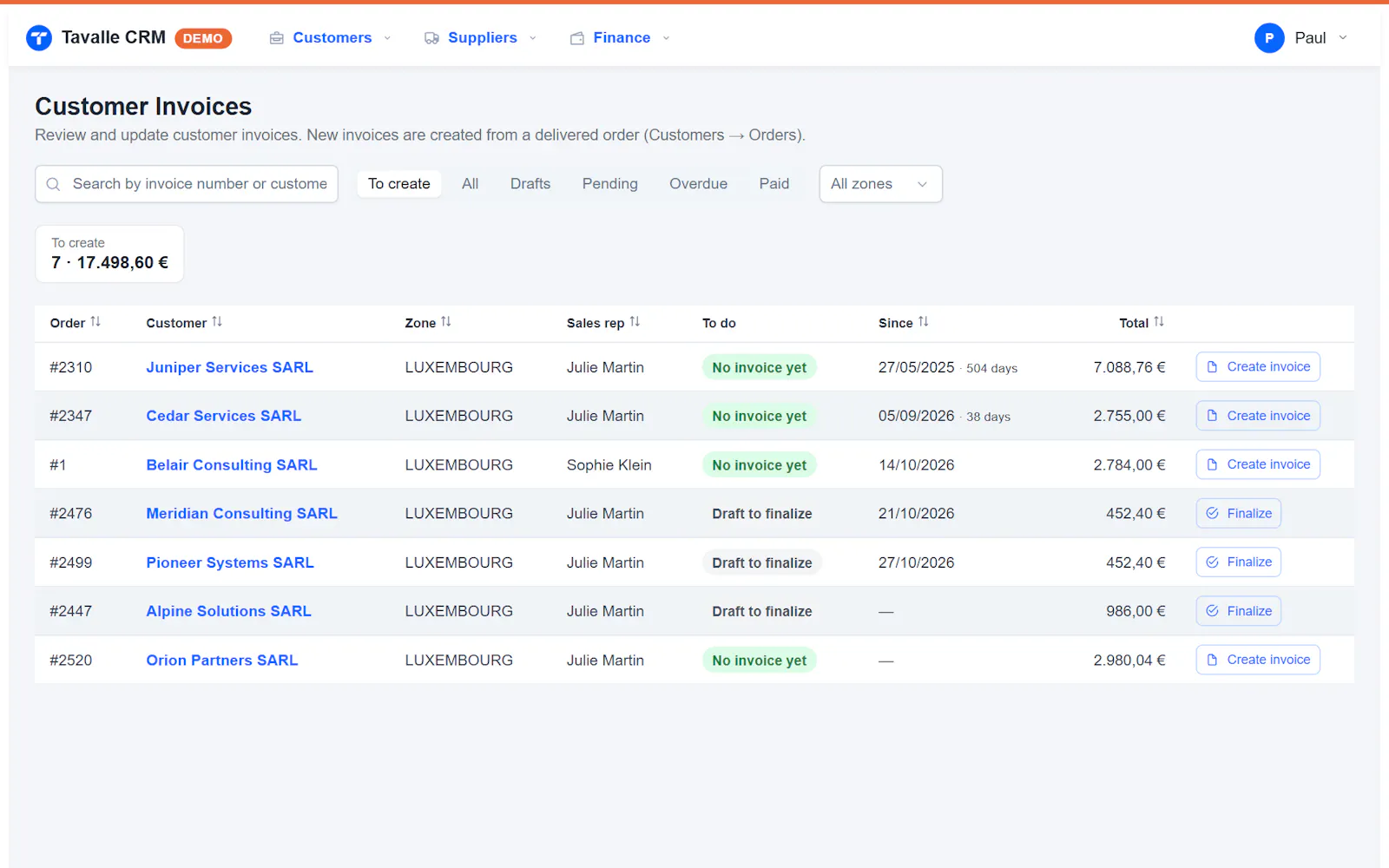Click the To create summary card
Image resolution: width=1389 pixels, height=868 pixels.
coord(109,253)
